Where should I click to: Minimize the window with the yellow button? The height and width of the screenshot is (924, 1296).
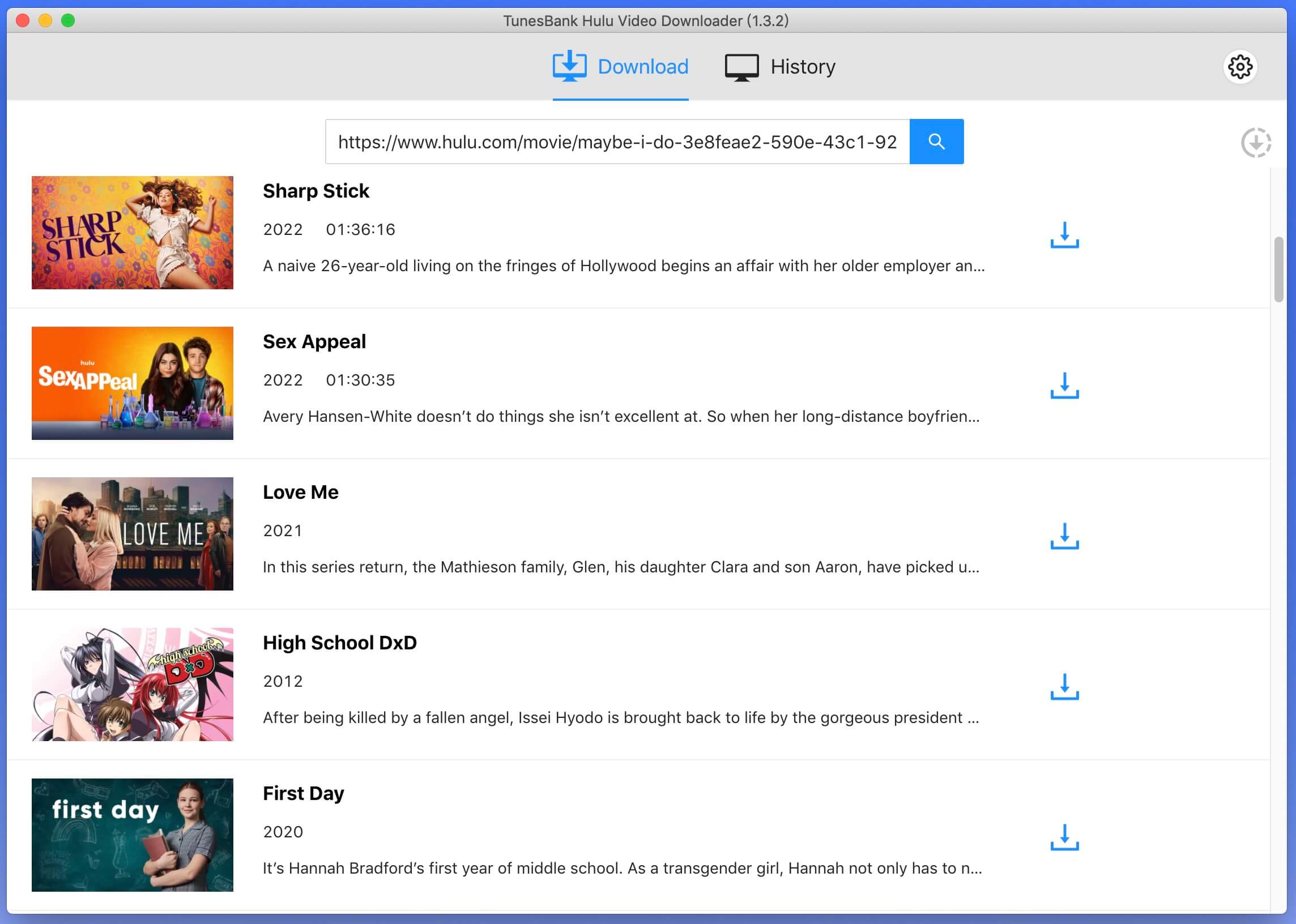[45, 21]
